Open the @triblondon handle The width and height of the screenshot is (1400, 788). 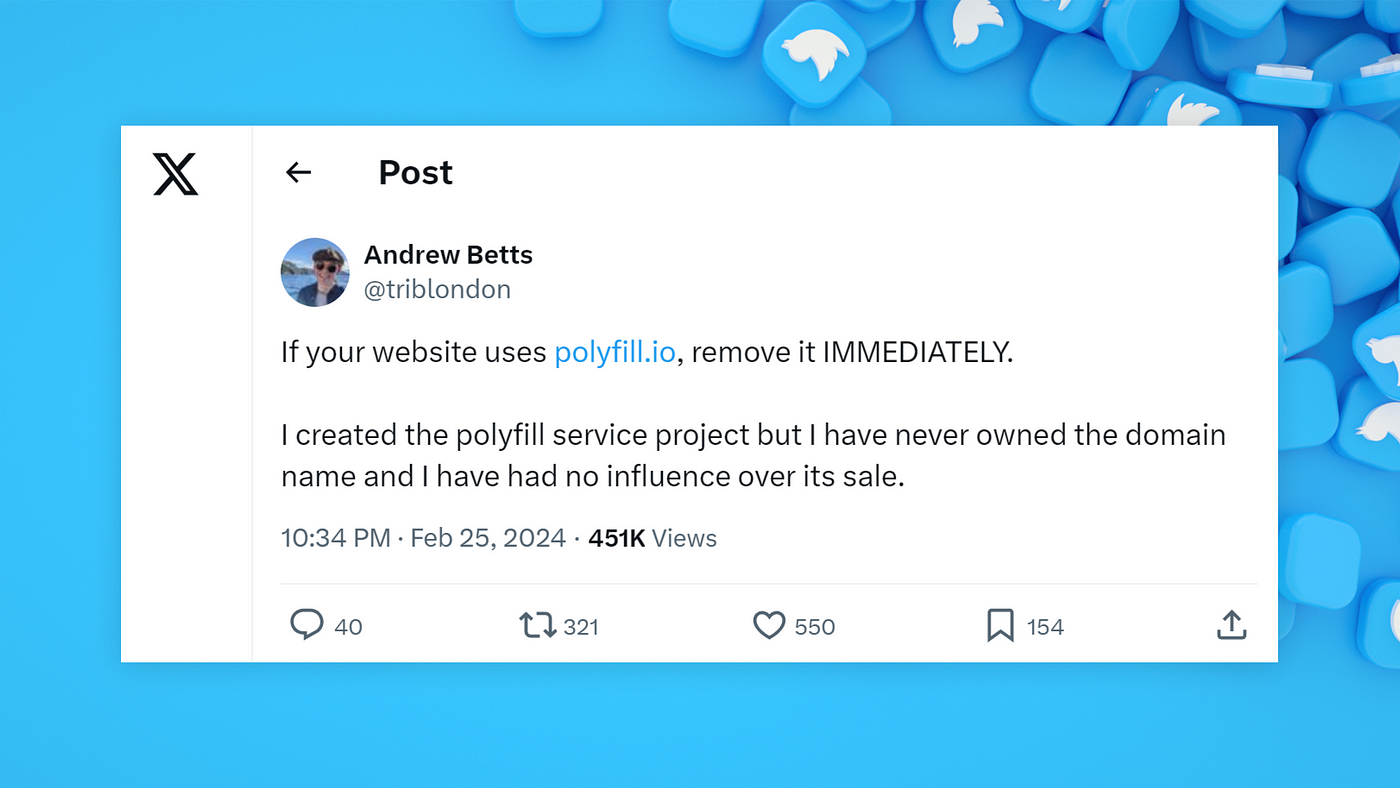pos(437,290)
